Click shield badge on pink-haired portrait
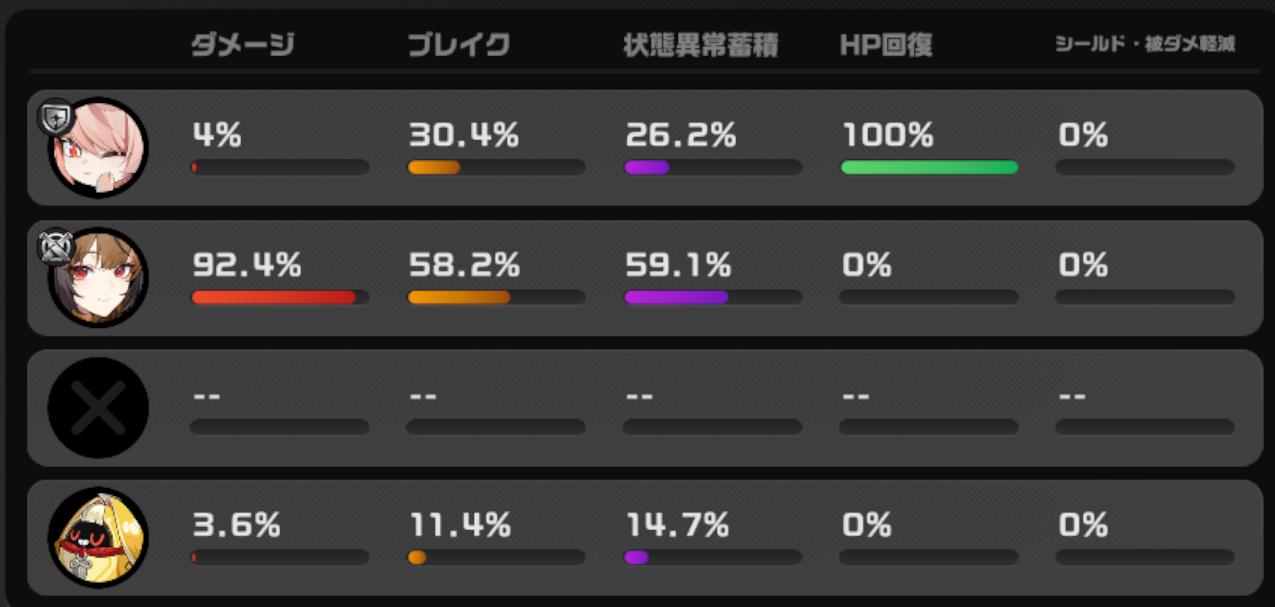 [x=56, y=118]
